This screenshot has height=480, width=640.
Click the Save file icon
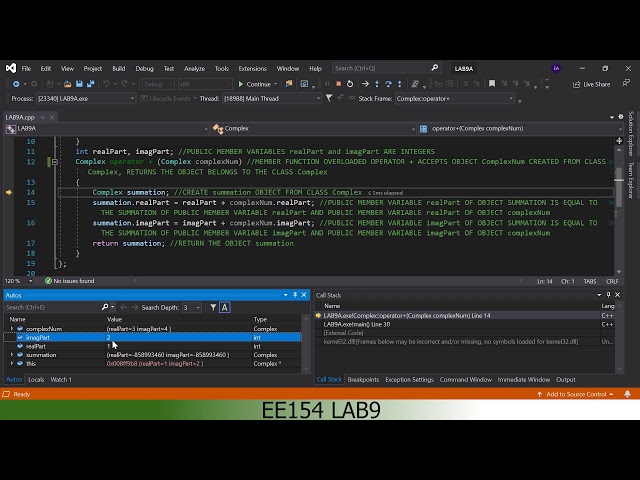point(79,84)
